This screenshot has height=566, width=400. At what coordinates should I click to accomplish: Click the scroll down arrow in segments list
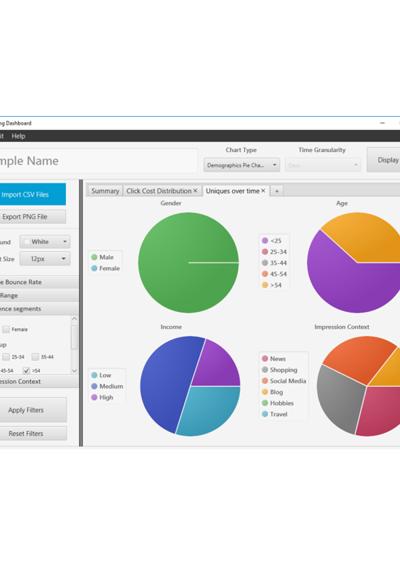pyautogui.click(x=74, y=371)
